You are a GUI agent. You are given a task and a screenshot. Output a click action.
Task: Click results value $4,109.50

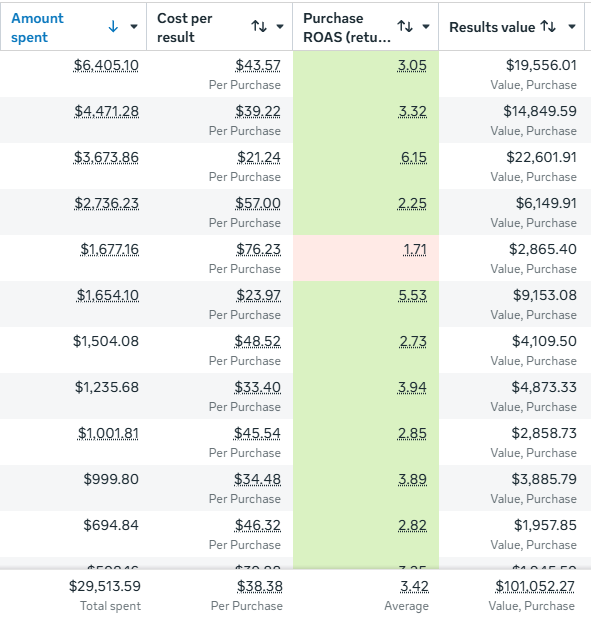click(545, 341)
